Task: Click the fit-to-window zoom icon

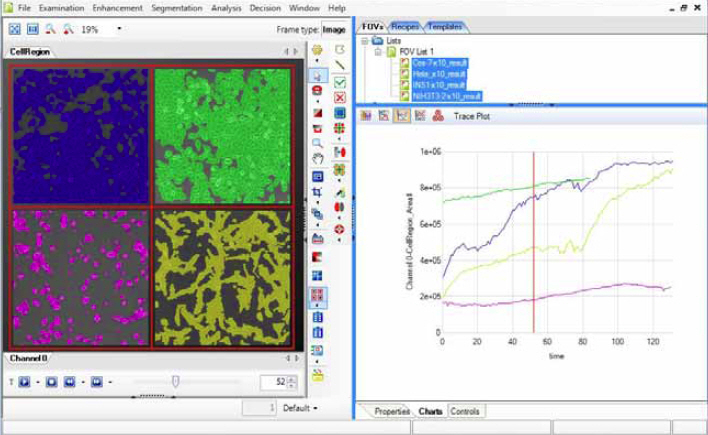Action: (14, 29)
